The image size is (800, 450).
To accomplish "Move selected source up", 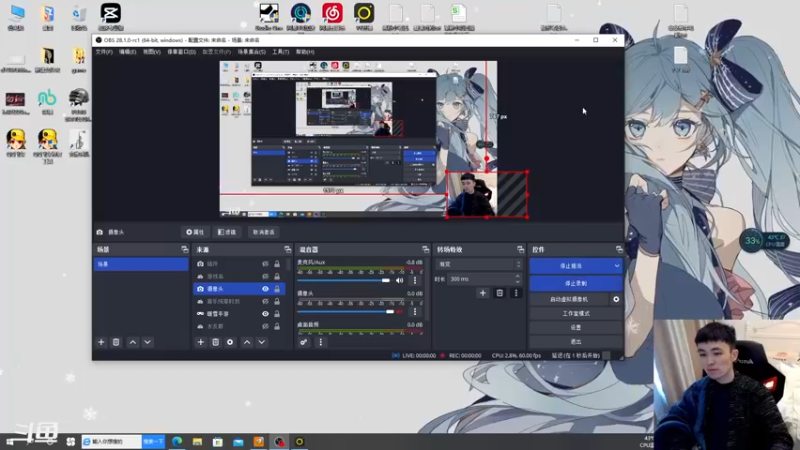I will pos(247,342).
